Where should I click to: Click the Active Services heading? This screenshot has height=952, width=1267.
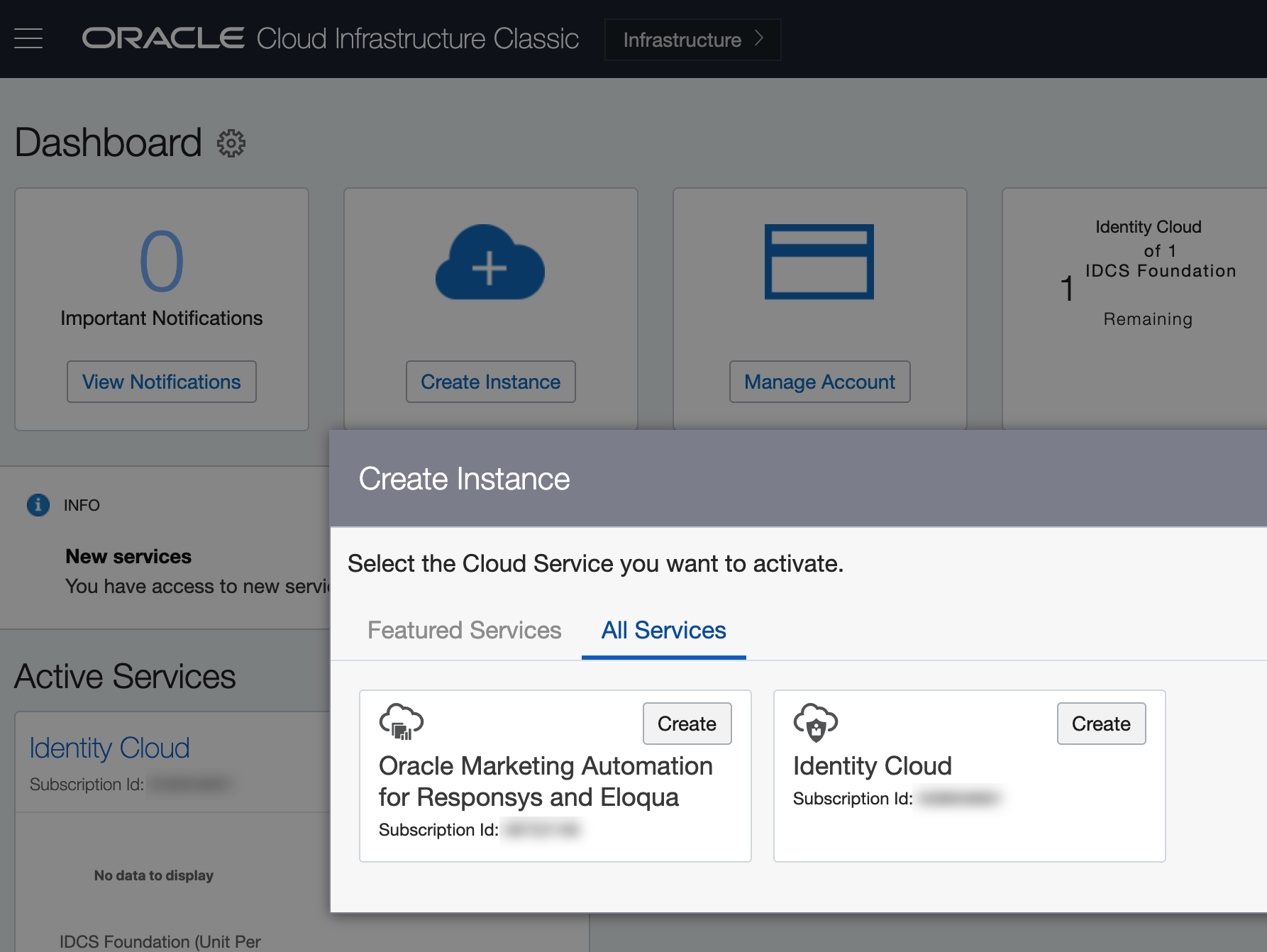(125, 676)
